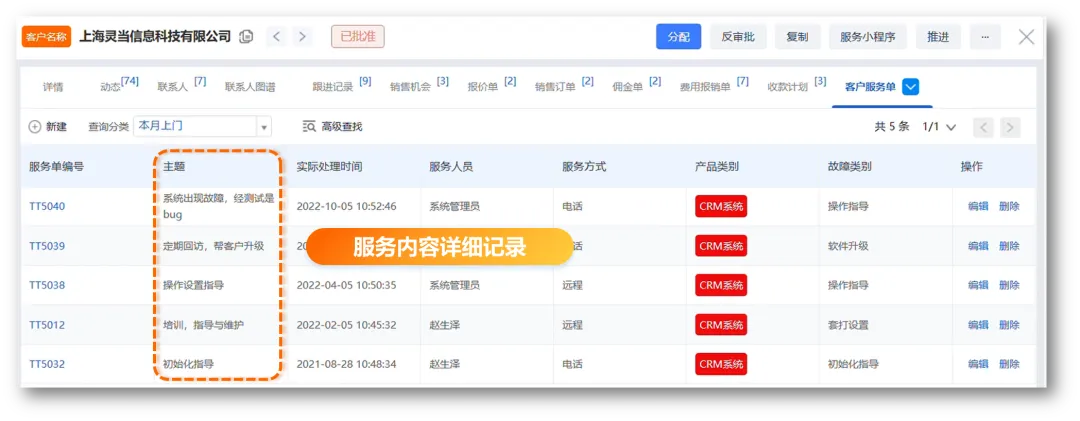Click the copy icon beside the company name
Image resolution: width=1080 pixels, height=421 pixels.
246,37
